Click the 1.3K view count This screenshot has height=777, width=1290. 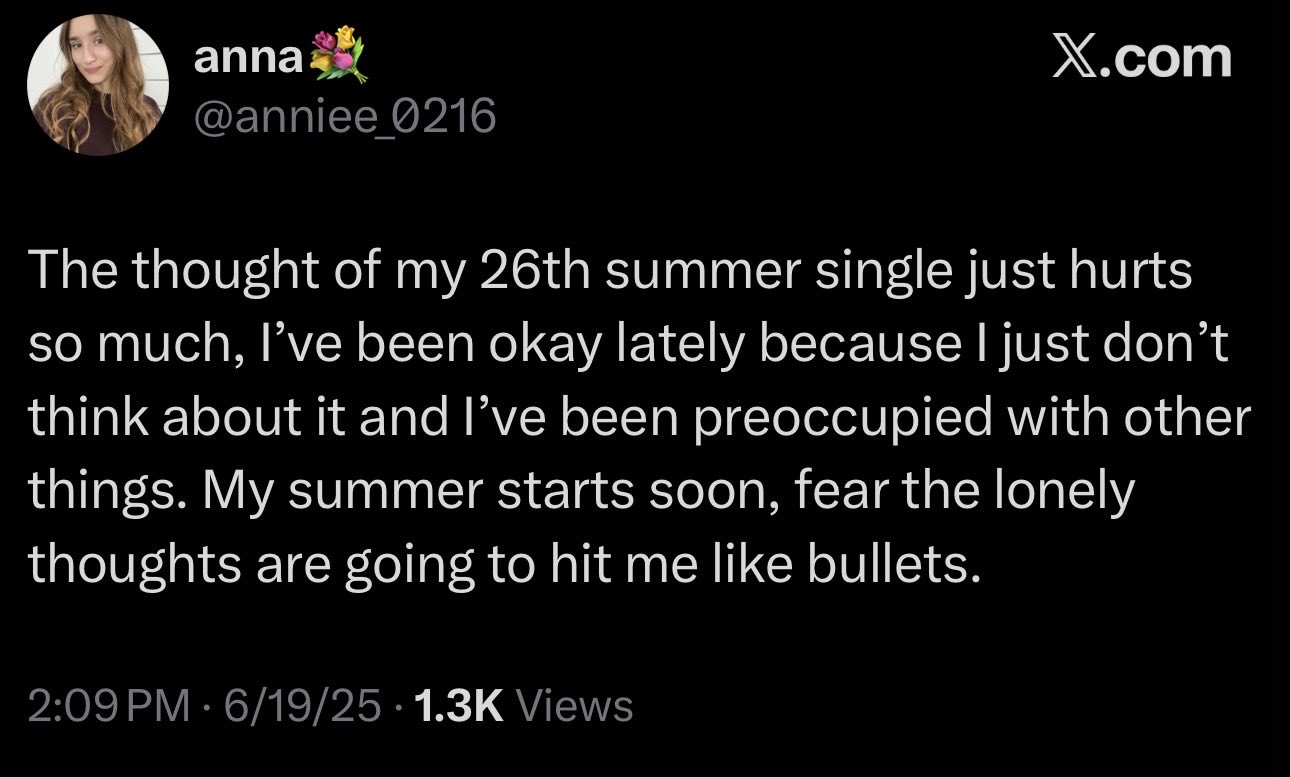(455, 705)
